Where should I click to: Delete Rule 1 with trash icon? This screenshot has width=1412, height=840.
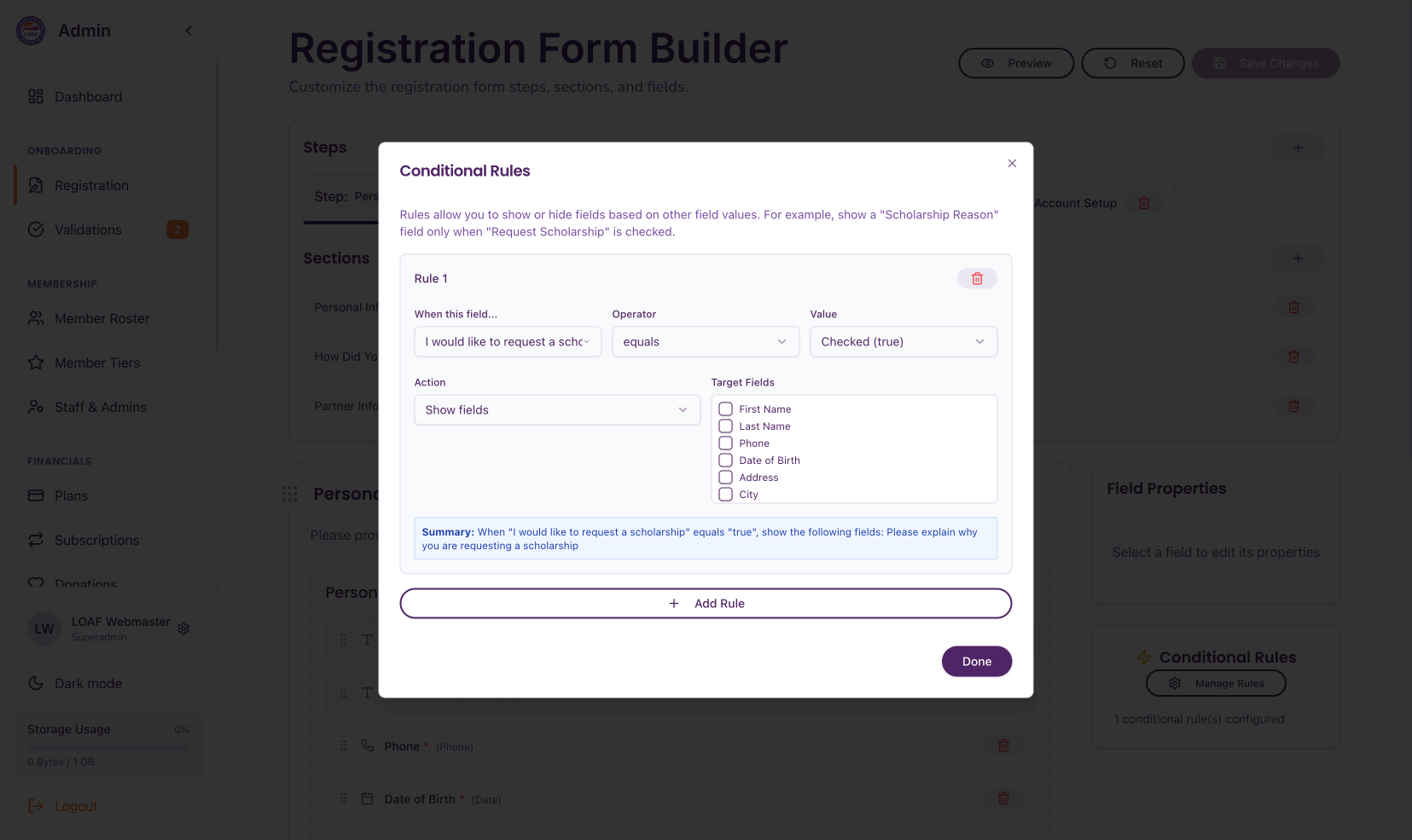point(977,279)
